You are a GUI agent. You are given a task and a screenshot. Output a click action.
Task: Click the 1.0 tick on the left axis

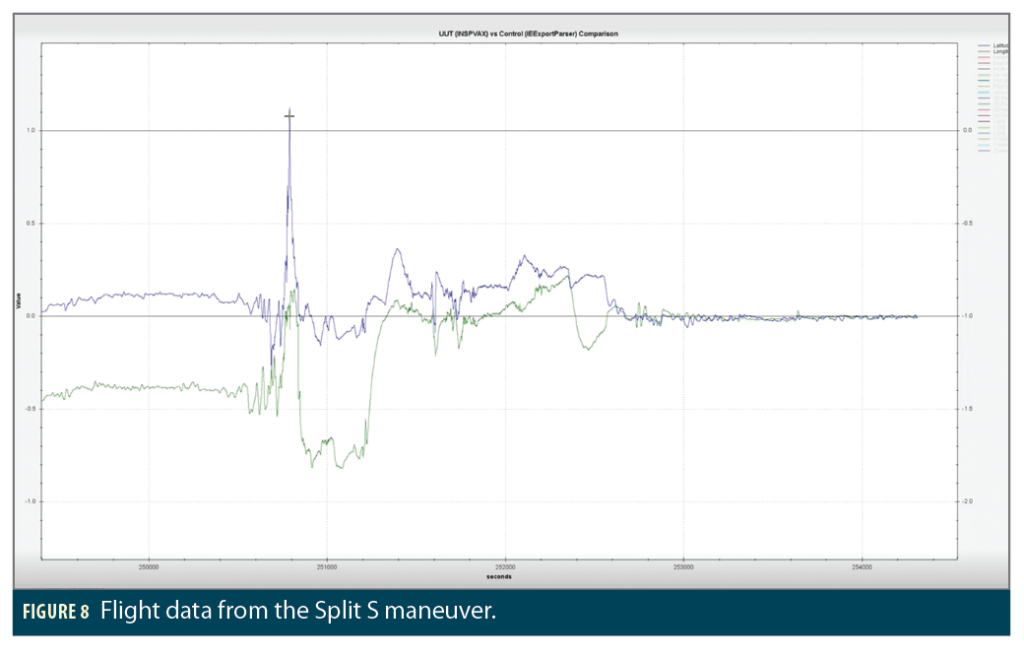click(31, 130)
